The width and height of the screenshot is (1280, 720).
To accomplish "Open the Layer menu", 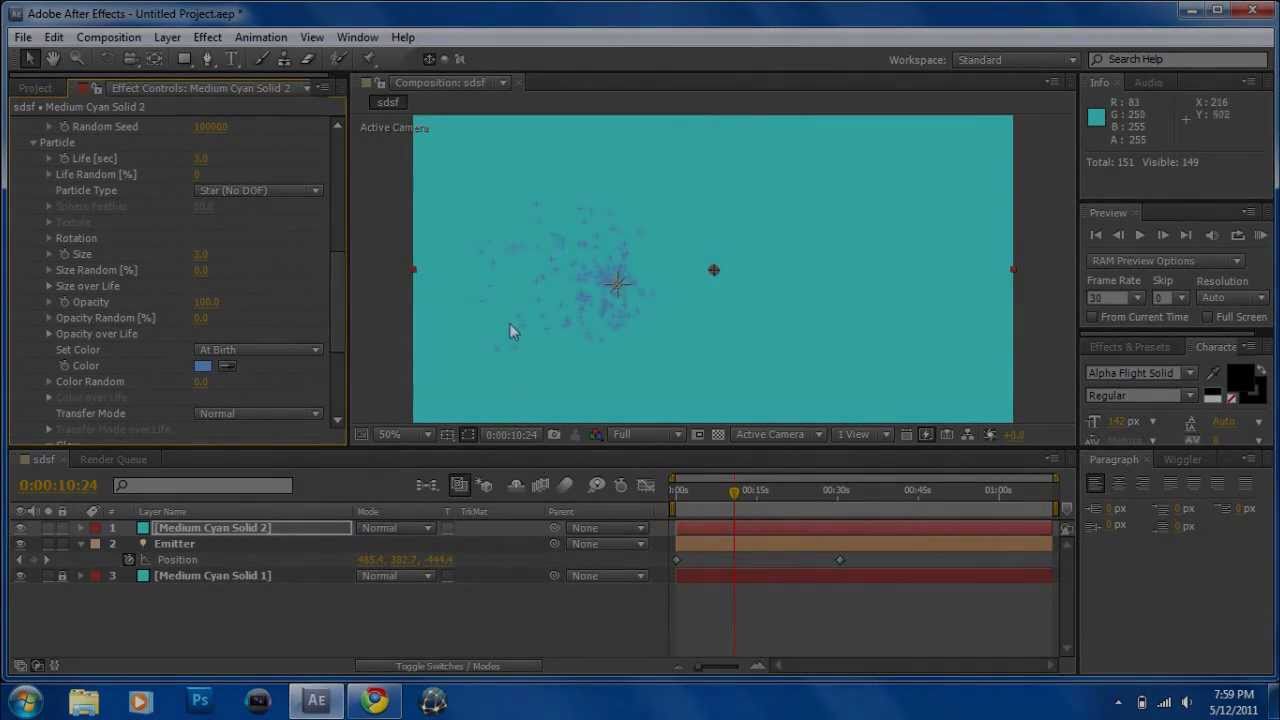I will tap(167, 38).
